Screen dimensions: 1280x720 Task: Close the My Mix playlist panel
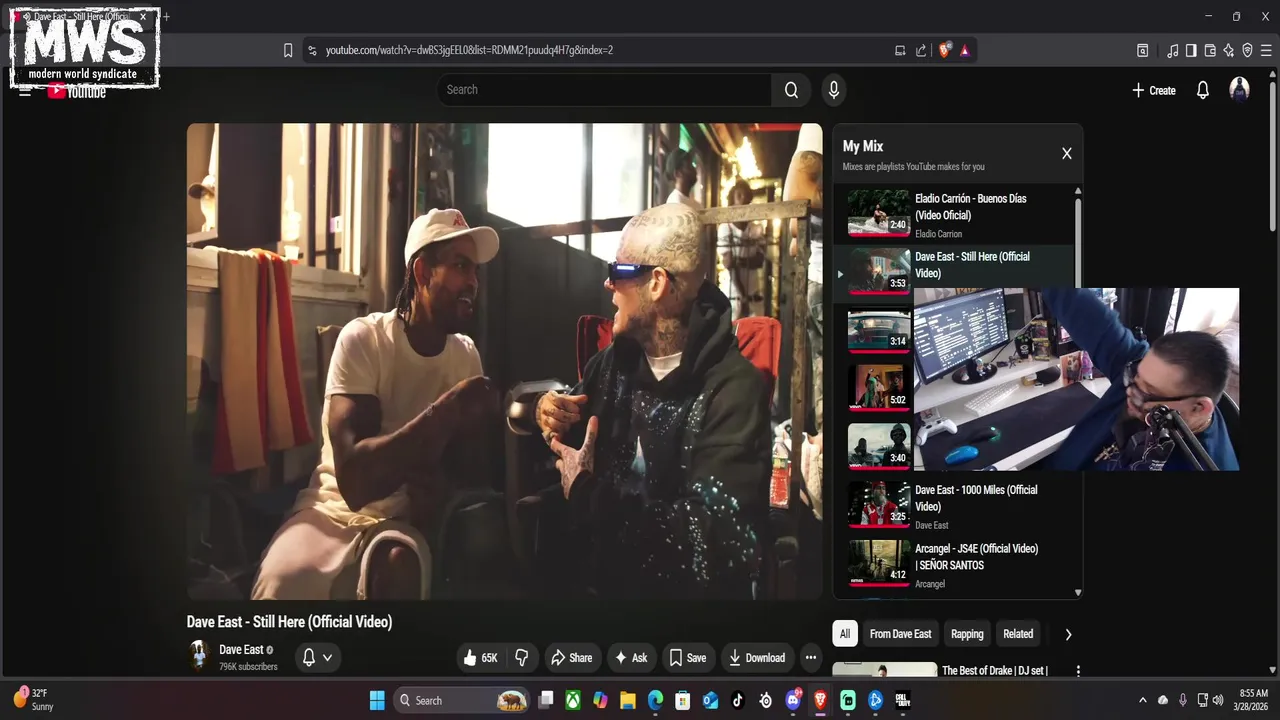[x=1067, y=153]
